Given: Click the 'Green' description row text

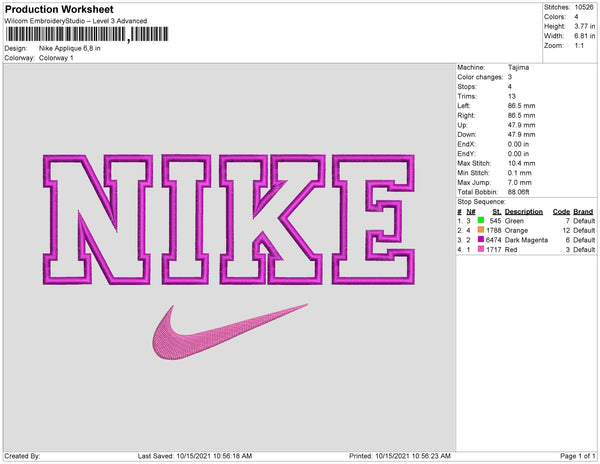Looking at the screenshot, I should [x=514, y=221].
